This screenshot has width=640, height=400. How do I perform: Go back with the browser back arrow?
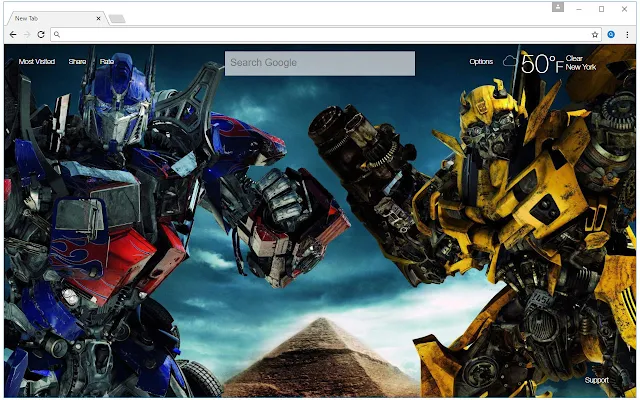13,35
